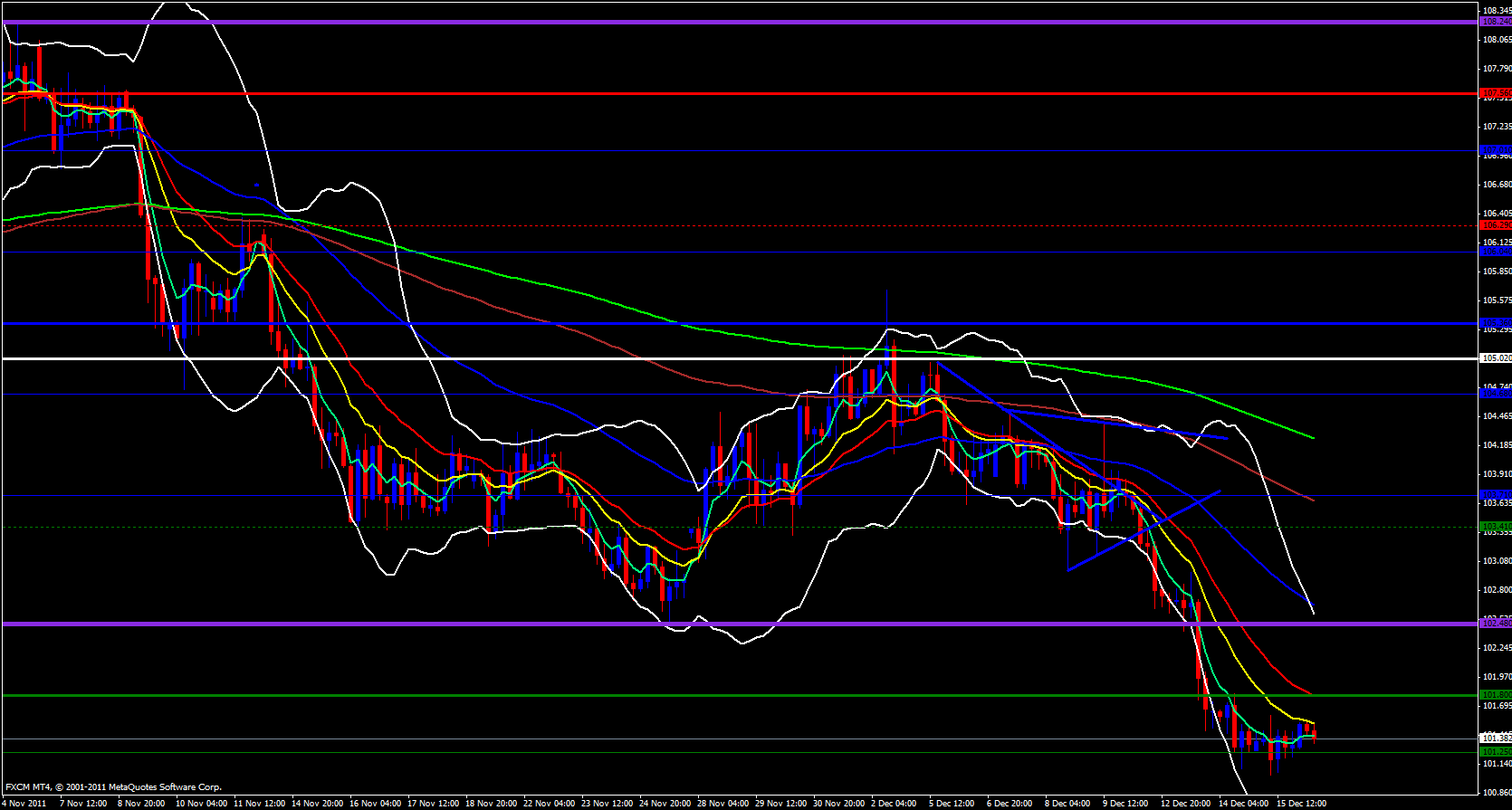1512x810 pixels.
Task: Click the green 101.250 price level tag
Action: click(x=1495, y=752)
